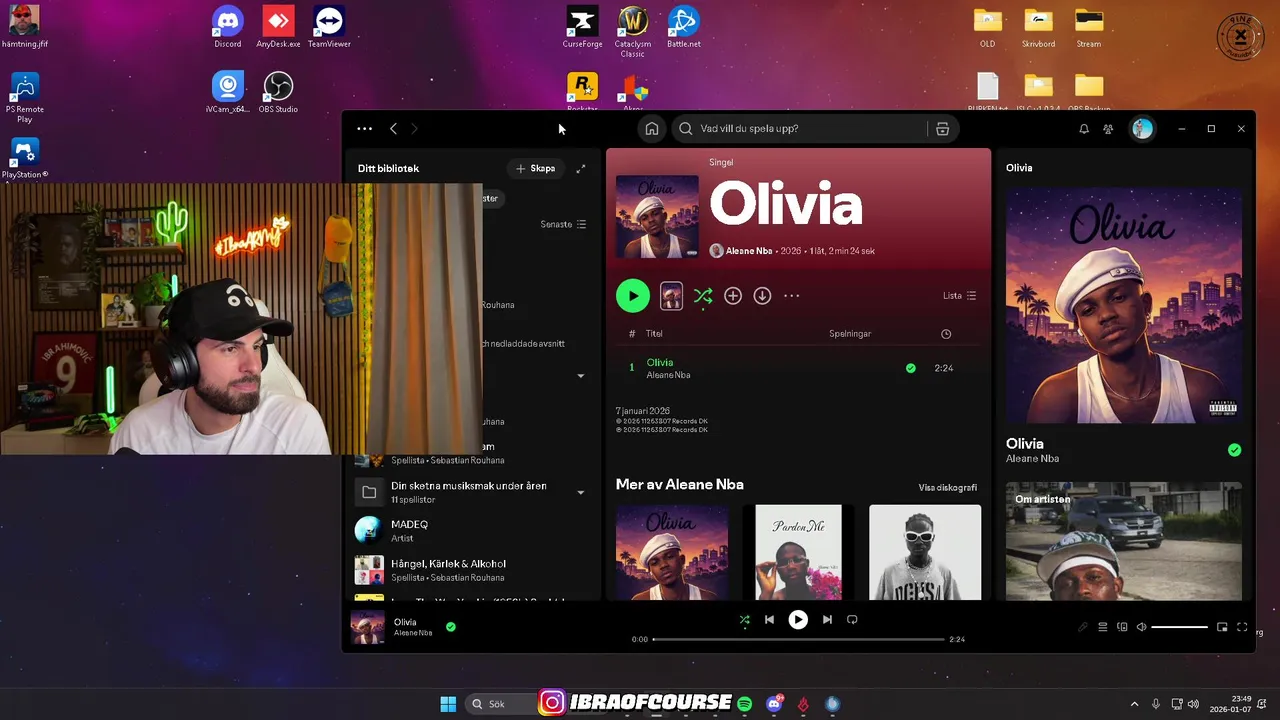Viewport: 1280px width, 720px height.
Task: Click the large Olivia album cover in header
Action: [657, 217]
